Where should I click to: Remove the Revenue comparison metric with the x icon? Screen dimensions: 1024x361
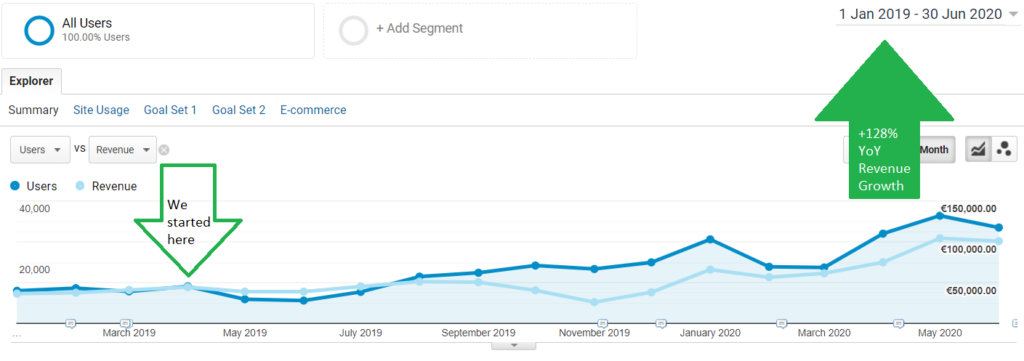click(164, 150)
